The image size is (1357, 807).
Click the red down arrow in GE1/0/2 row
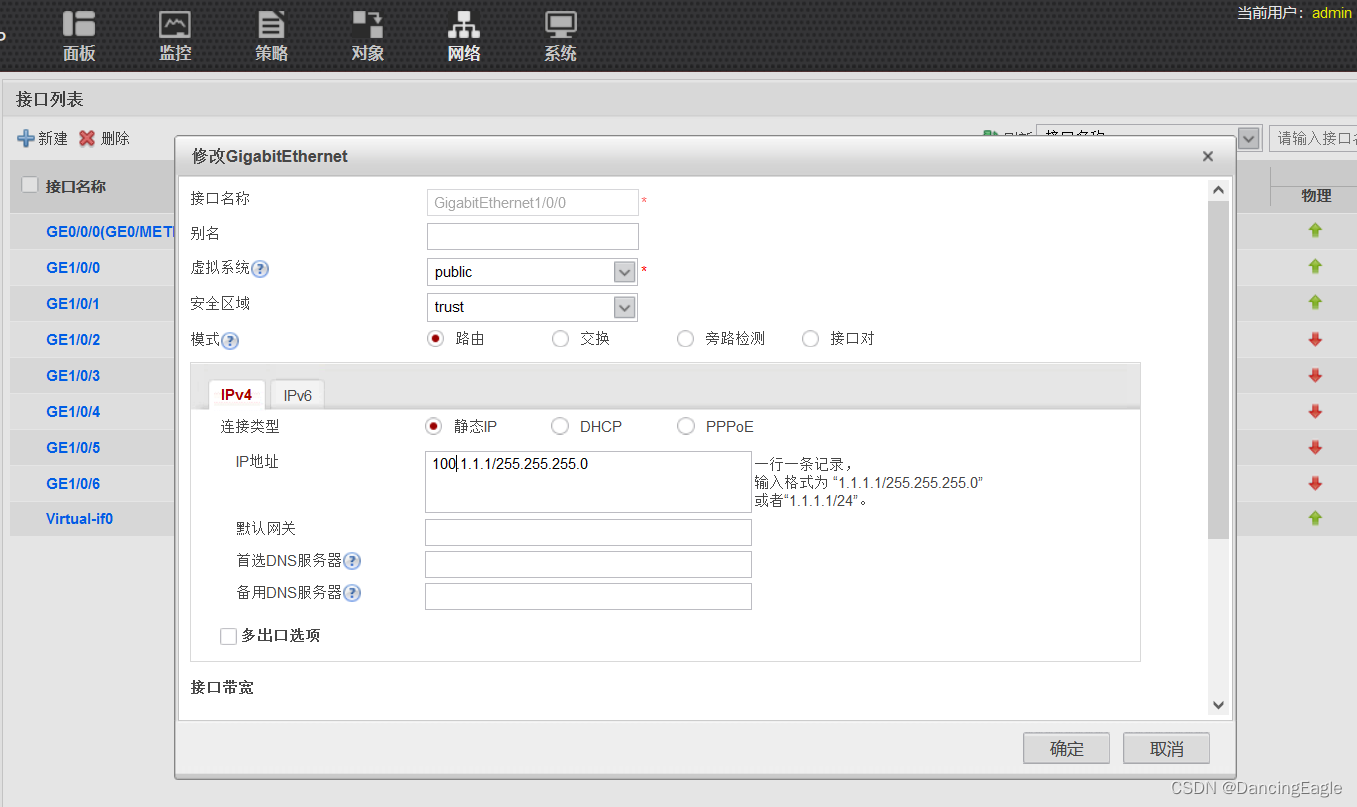pos(1315,340)
